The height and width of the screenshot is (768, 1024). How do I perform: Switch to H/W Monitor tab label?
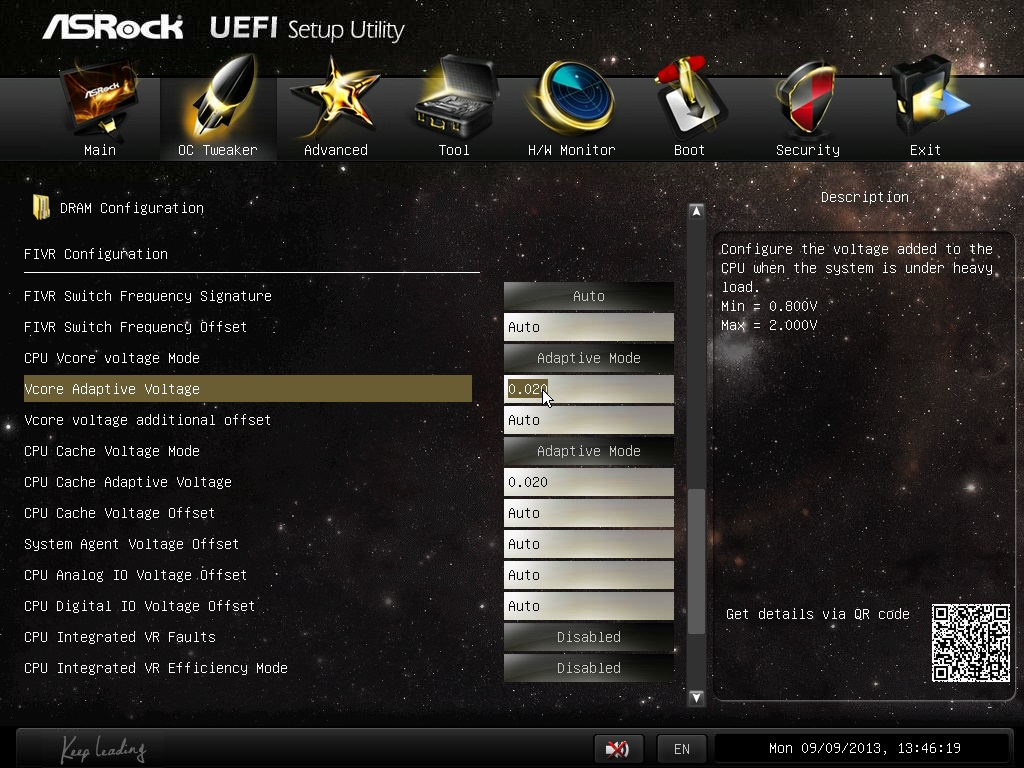(x=571, y=150)
